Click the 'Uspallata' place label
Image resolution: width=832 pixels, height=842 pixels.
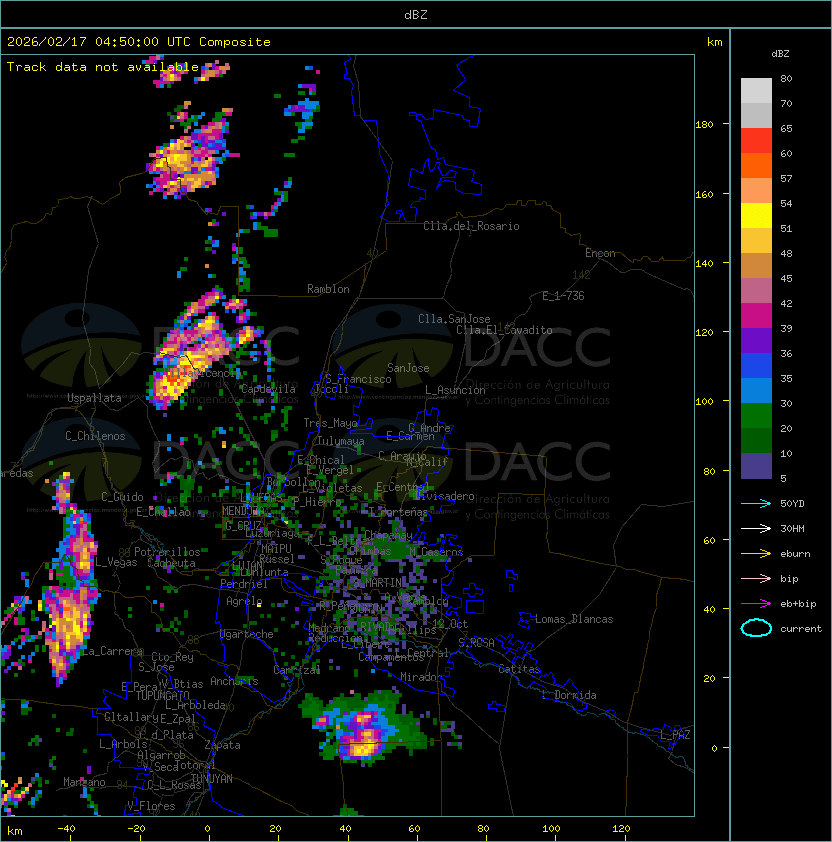click(x=95, y=398)
